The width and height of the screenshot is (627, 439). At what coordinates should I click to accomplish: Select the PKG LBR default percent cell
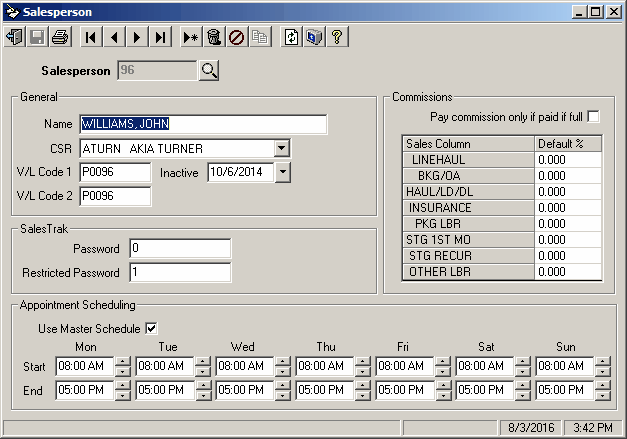568,223
